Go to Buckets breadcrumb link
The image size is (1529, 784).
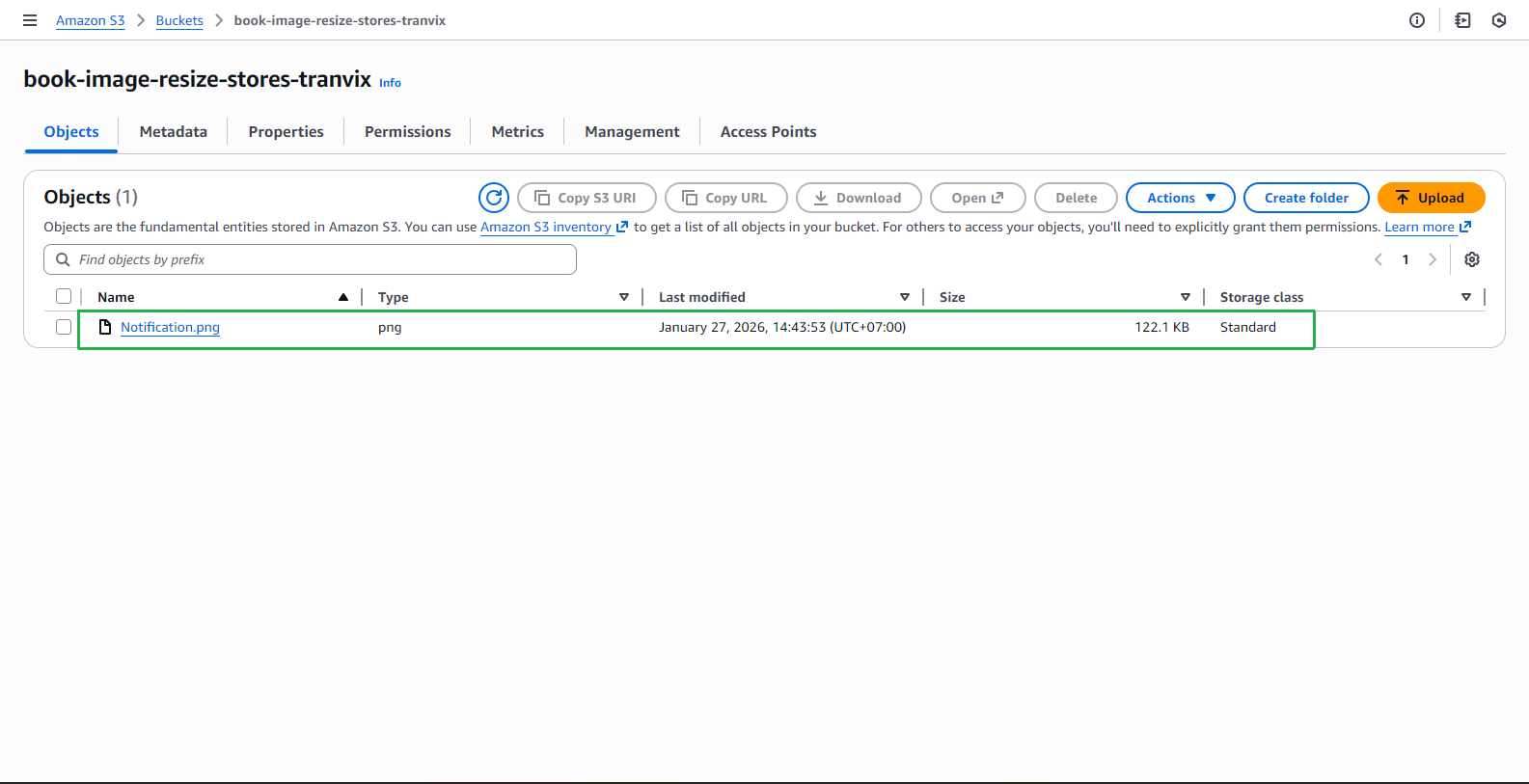tap(179, 20)
